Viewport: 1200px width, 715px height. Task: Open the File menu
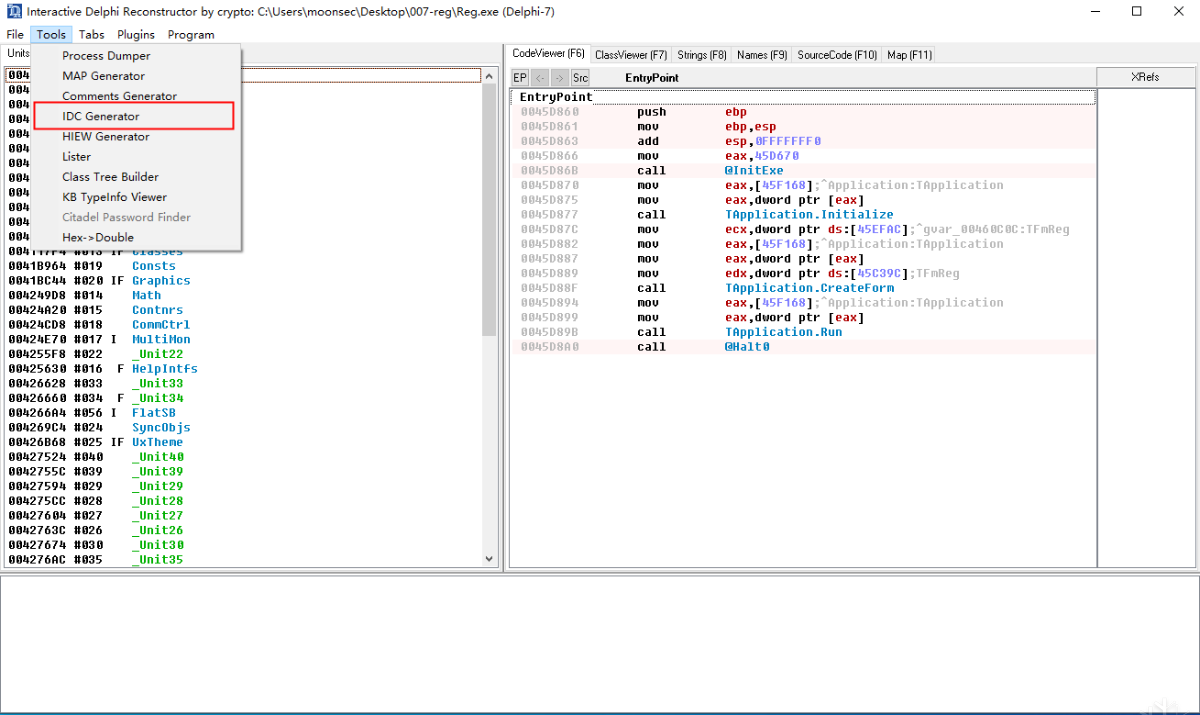pyautogui.click(x=15, y=34)
